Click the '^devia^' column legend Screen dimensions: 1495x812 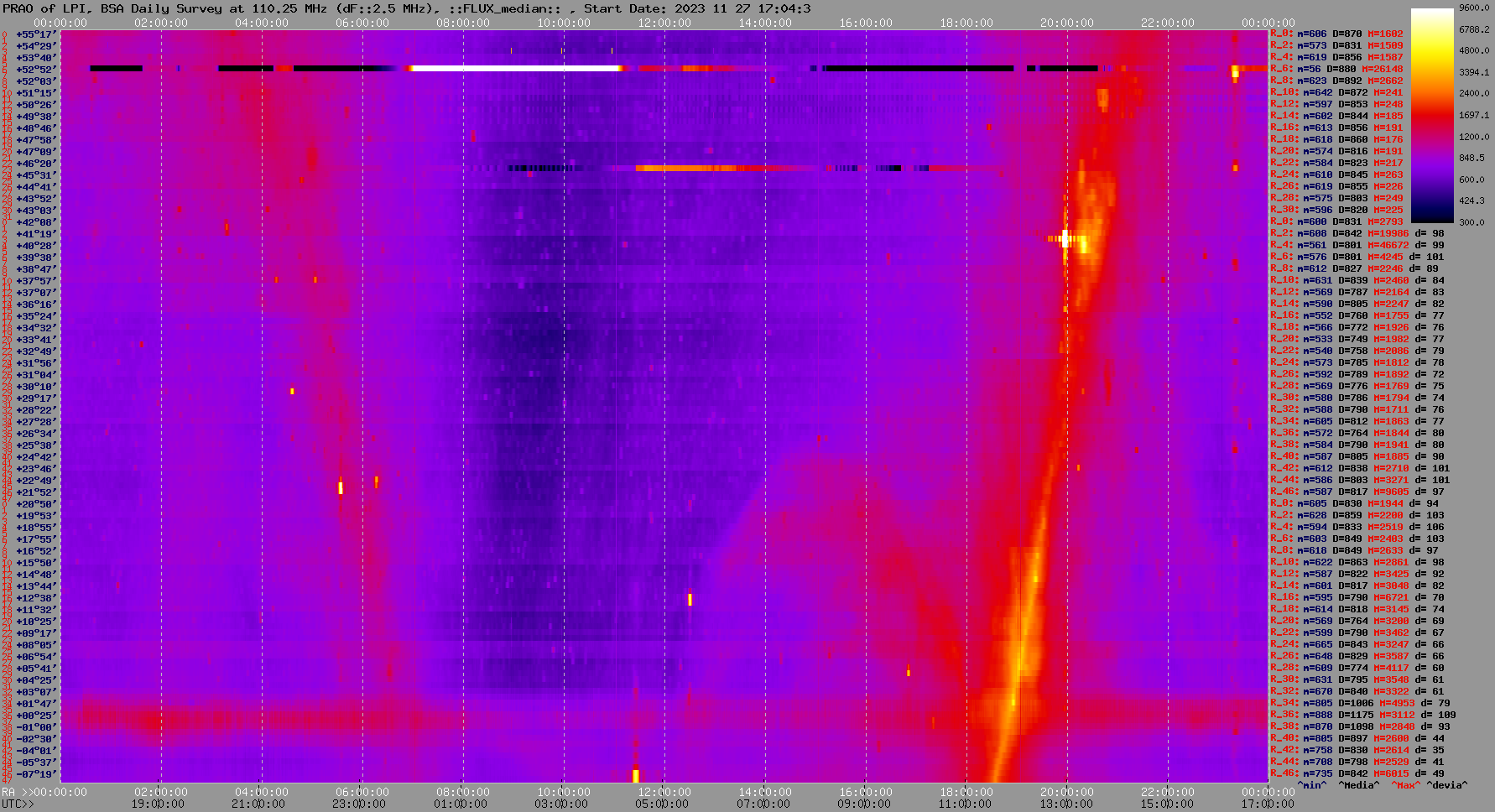(1447, 785)
